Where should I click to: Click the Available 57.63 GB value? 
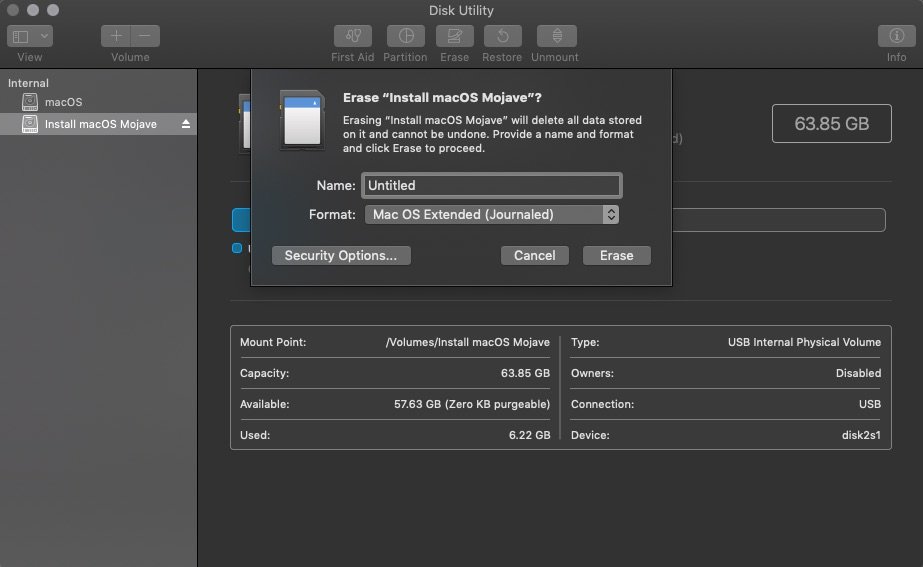click(x=472, y=404)
